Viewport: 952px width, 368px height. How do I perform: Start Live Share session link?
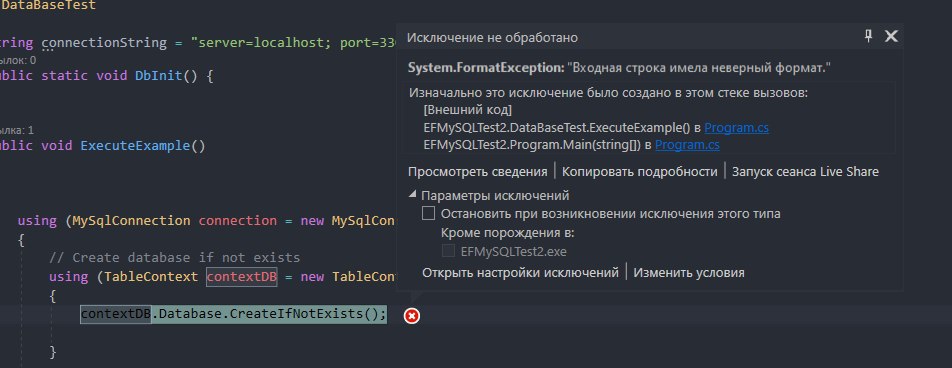805,172
